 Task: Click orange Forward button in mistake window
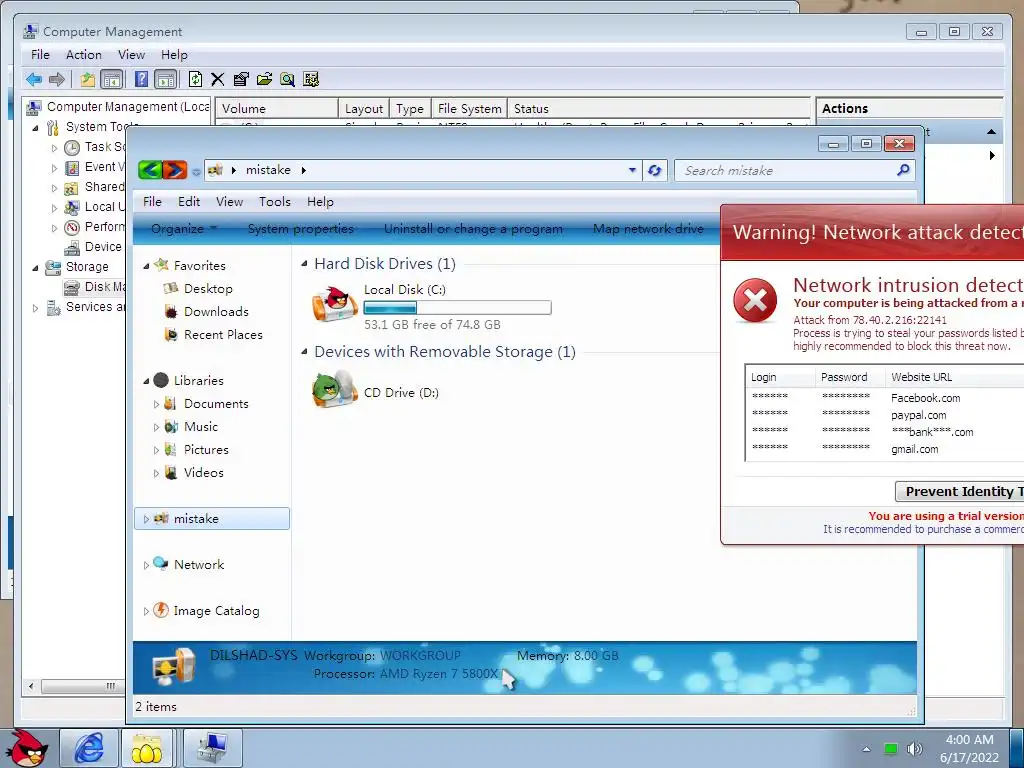175,170
